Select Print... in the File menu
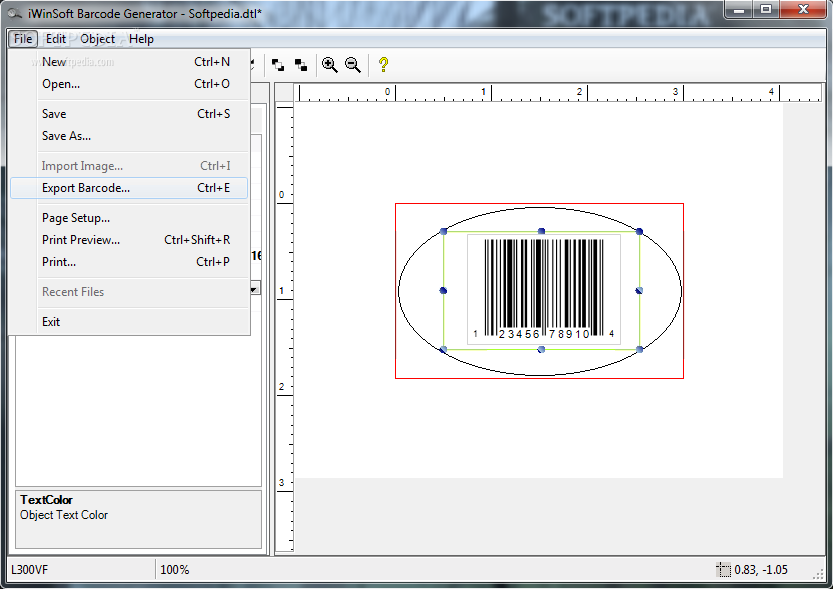The height and width of the screenshot is (589, 833). [129, 262]
